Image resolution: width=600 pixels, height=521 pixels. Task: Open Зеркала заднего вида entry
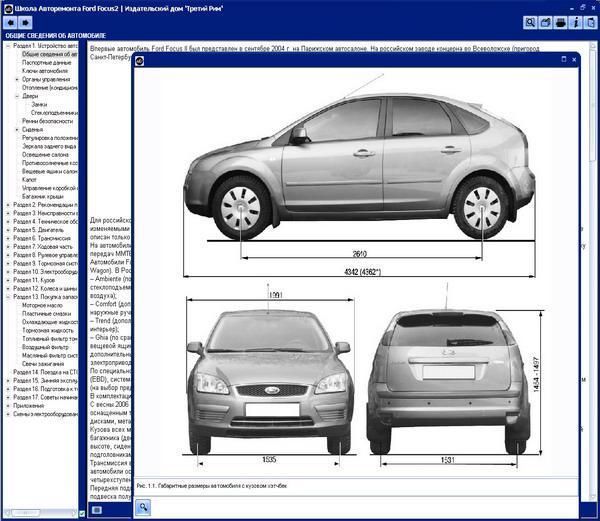tap(49, 146)
